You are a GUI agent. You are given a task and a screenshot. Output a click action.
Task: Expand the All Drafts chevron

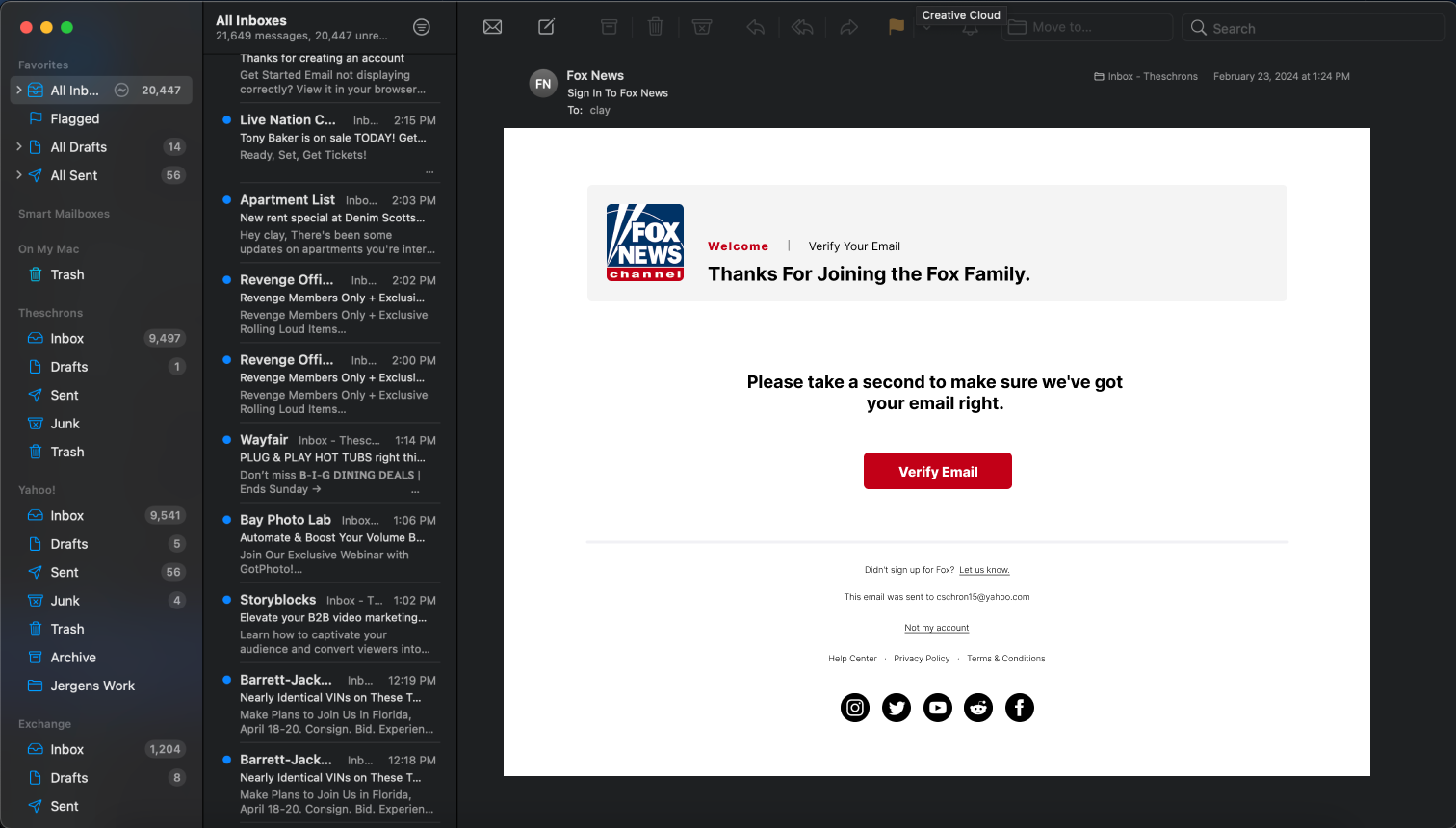(x=18, y=146)
